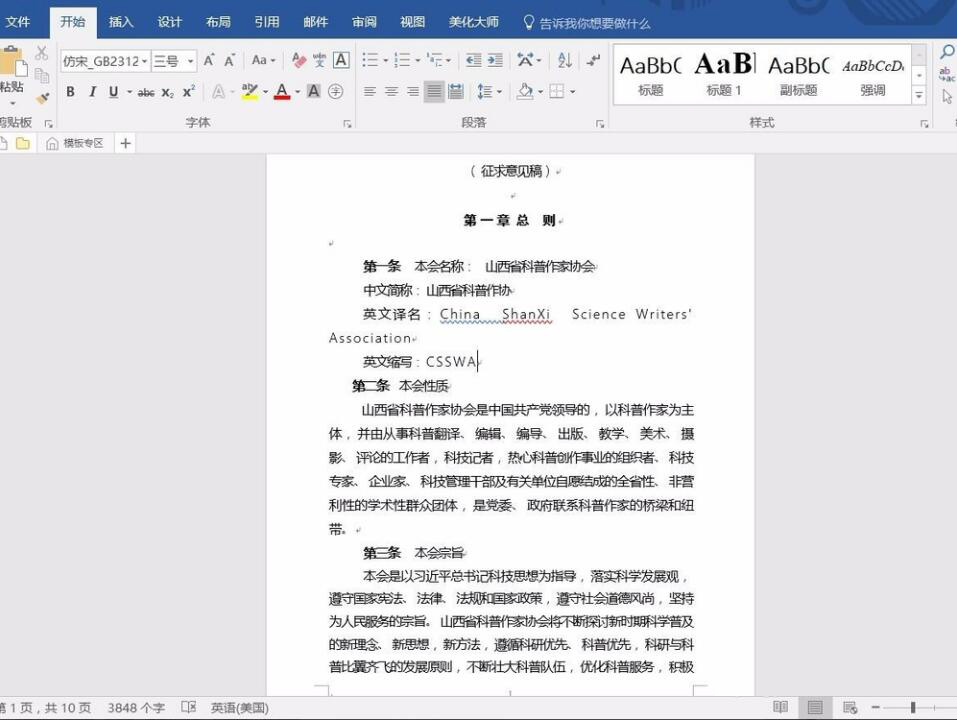Screen dimensions: 957x720
Task: Open the folder icon in template bar
Action: 23,143
